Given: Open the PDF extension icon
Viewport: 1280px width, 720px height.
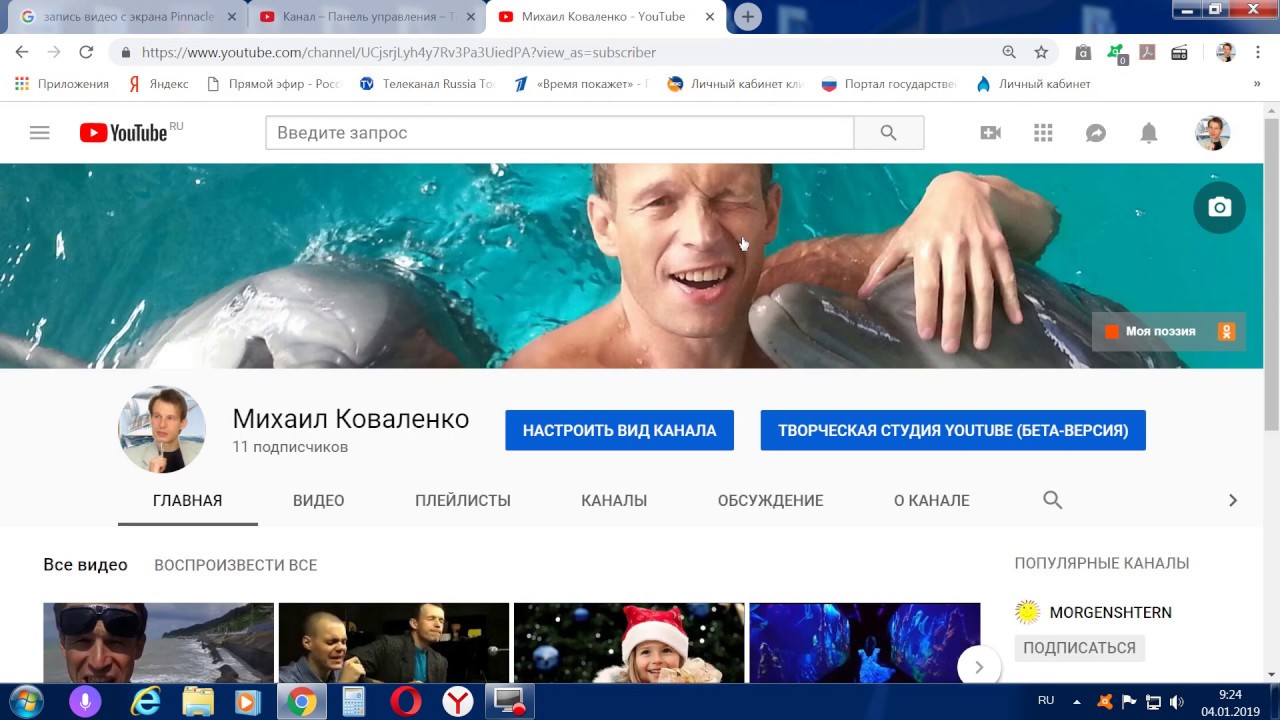Looking at the screenshot, I should tap(1148, 52).
